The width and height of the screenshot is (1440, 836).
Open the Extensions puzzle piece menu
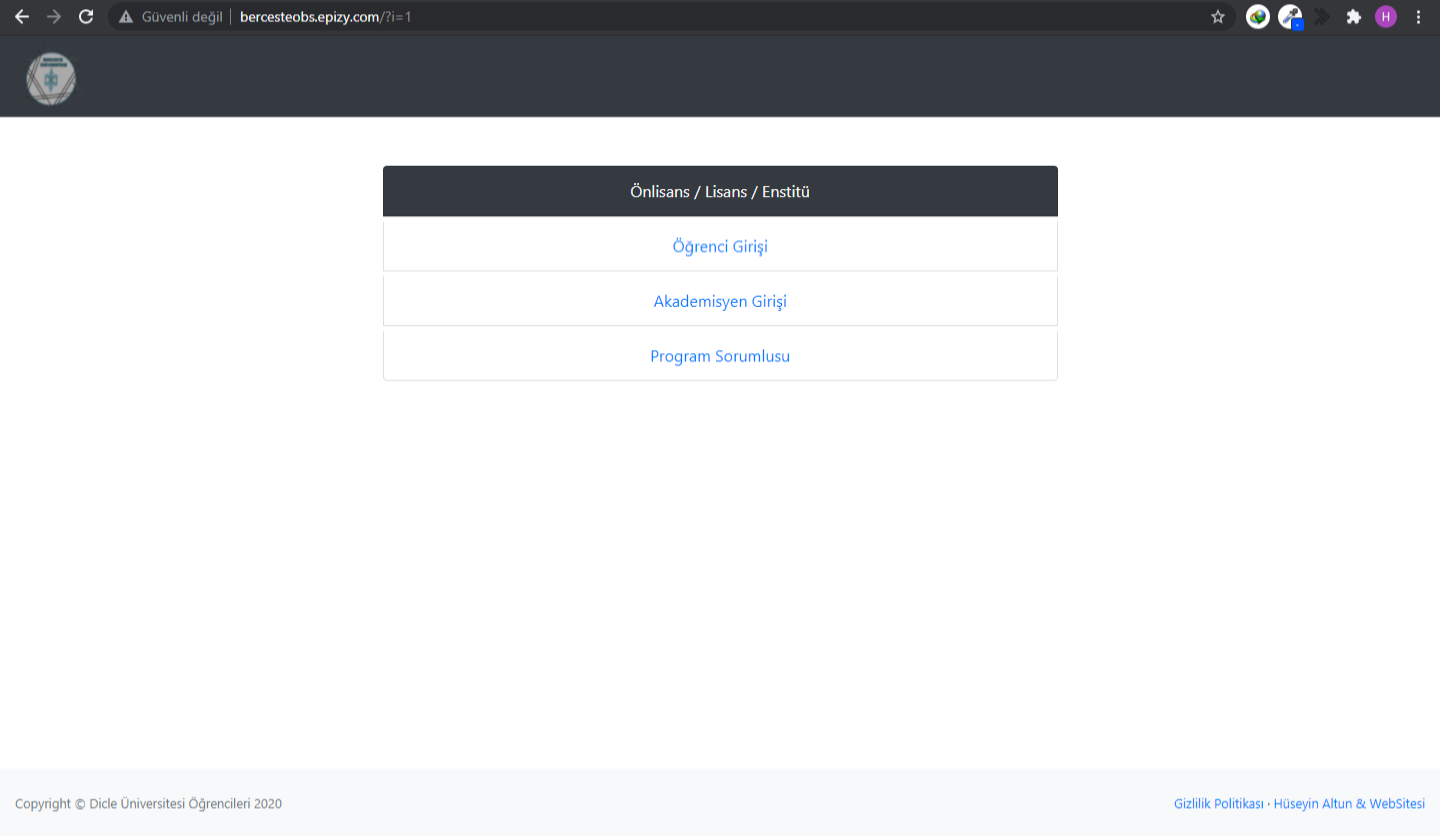[1354, 17]
